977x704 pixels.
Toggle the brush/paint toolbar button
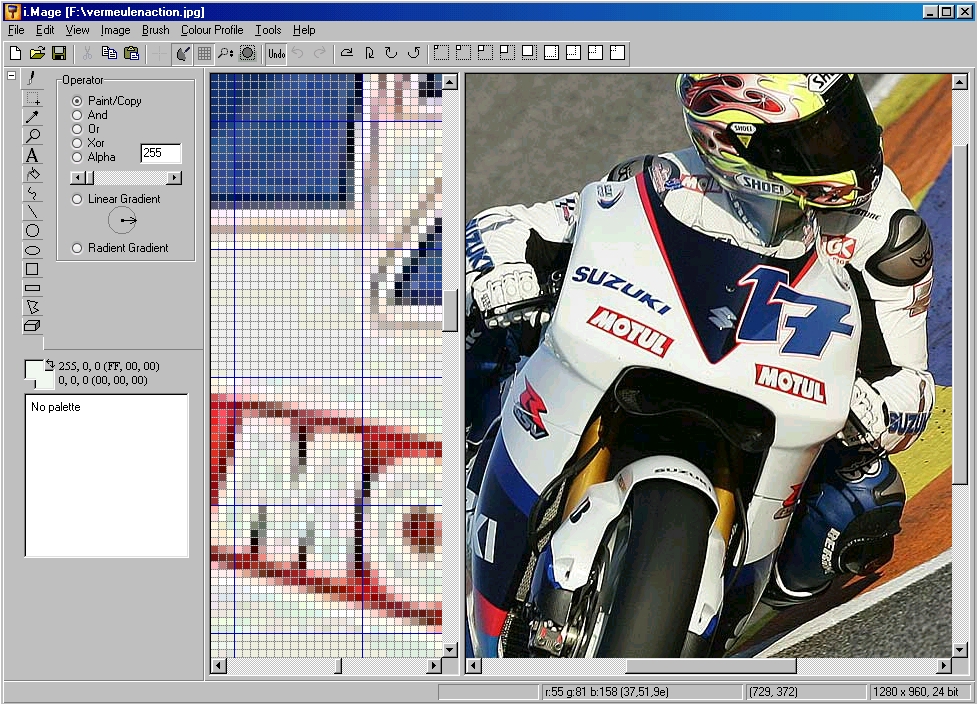point(183,54)
